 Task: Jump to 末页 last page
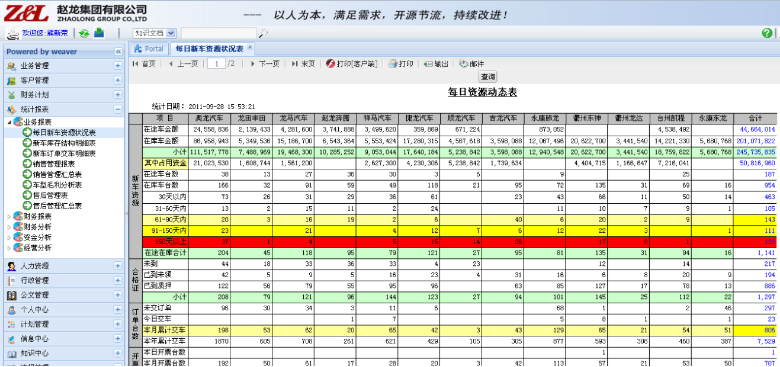tap(303, 64)
